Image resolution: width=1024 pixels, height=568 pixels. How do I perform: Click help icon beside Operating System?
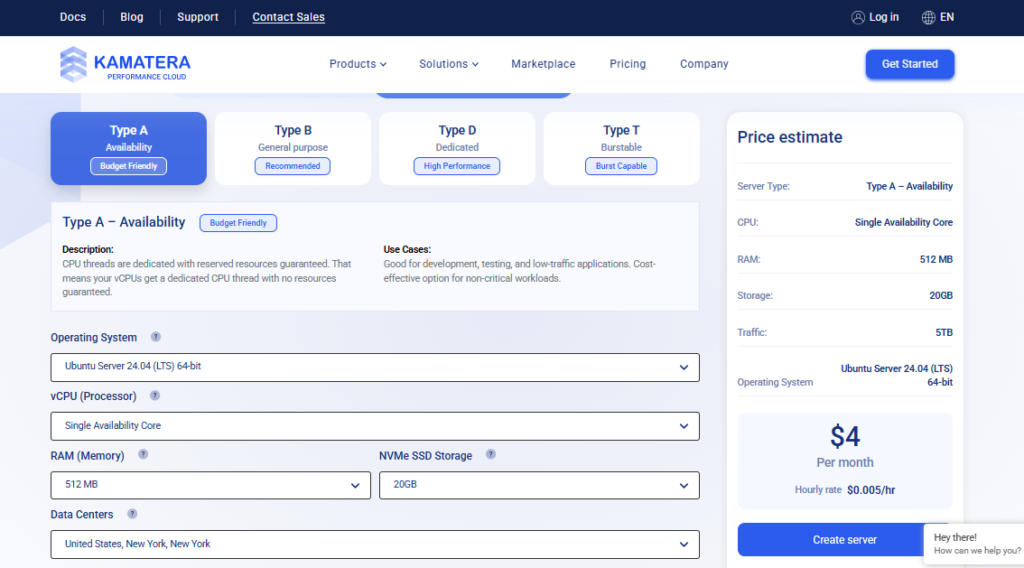point(156,338)
